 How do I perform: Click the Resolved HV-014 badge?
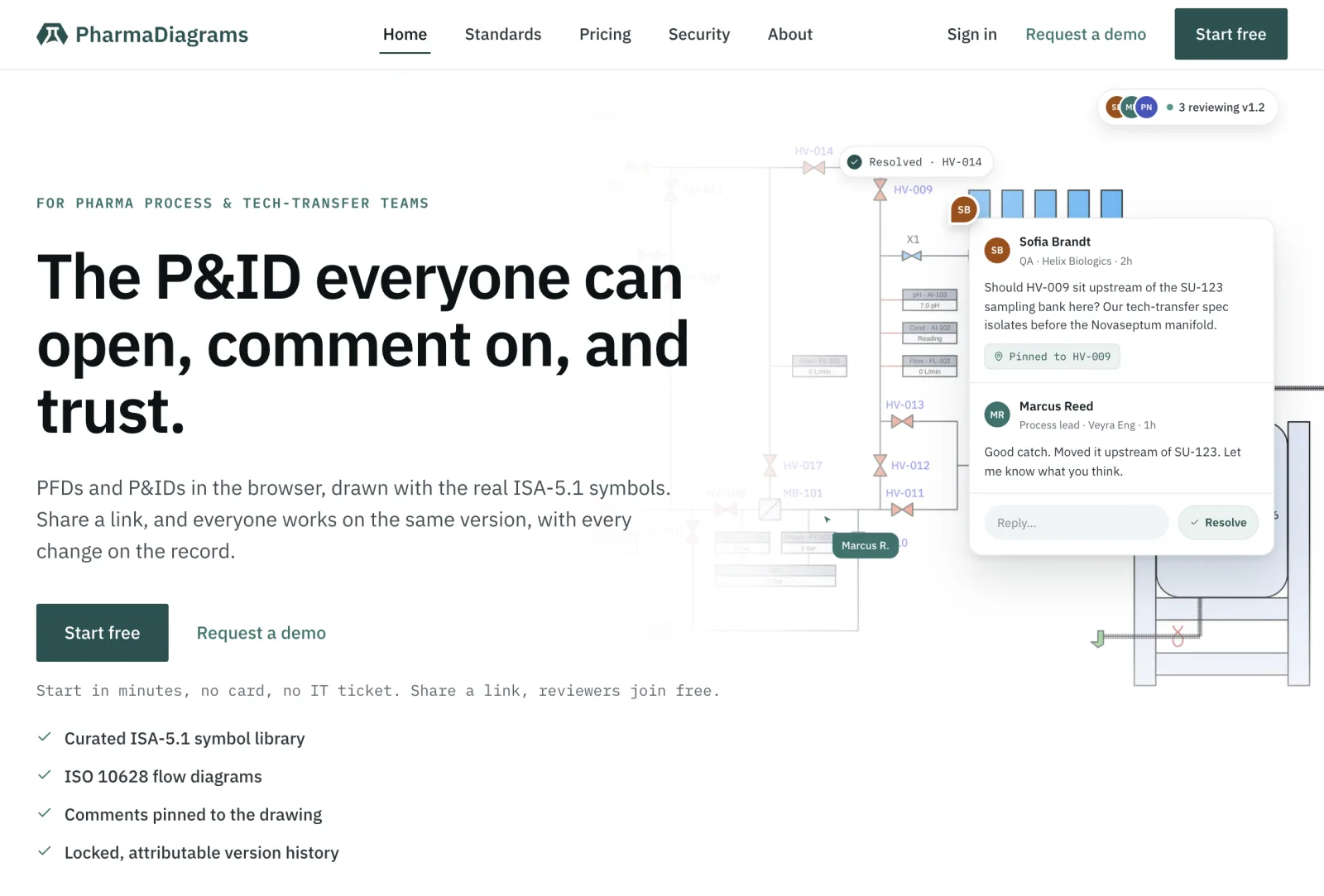(916, 162)
